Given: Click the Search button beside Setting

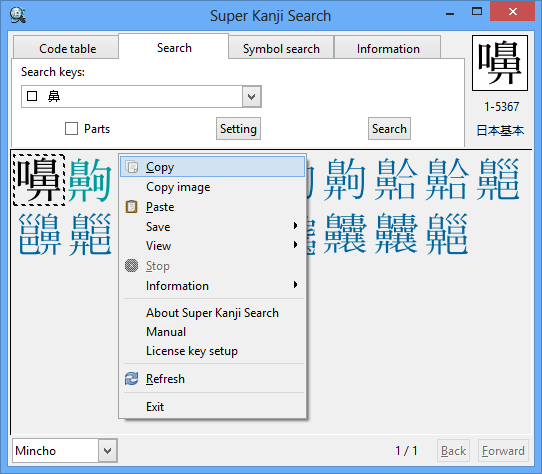Looking at the screenshot, I should coord(389,129).
